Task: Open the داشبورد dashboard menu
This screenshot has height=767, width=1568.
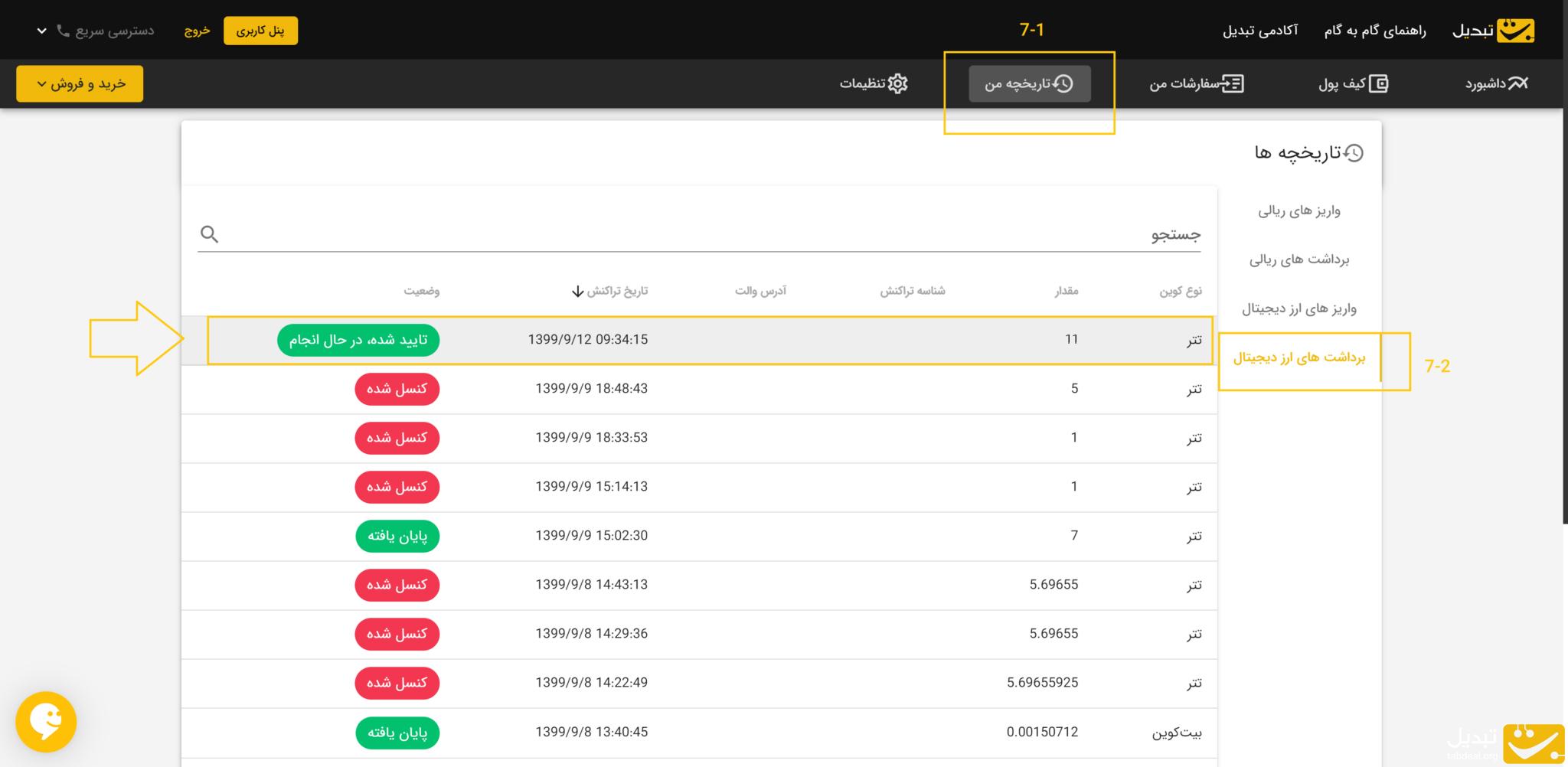Action: click(1496, 83)
